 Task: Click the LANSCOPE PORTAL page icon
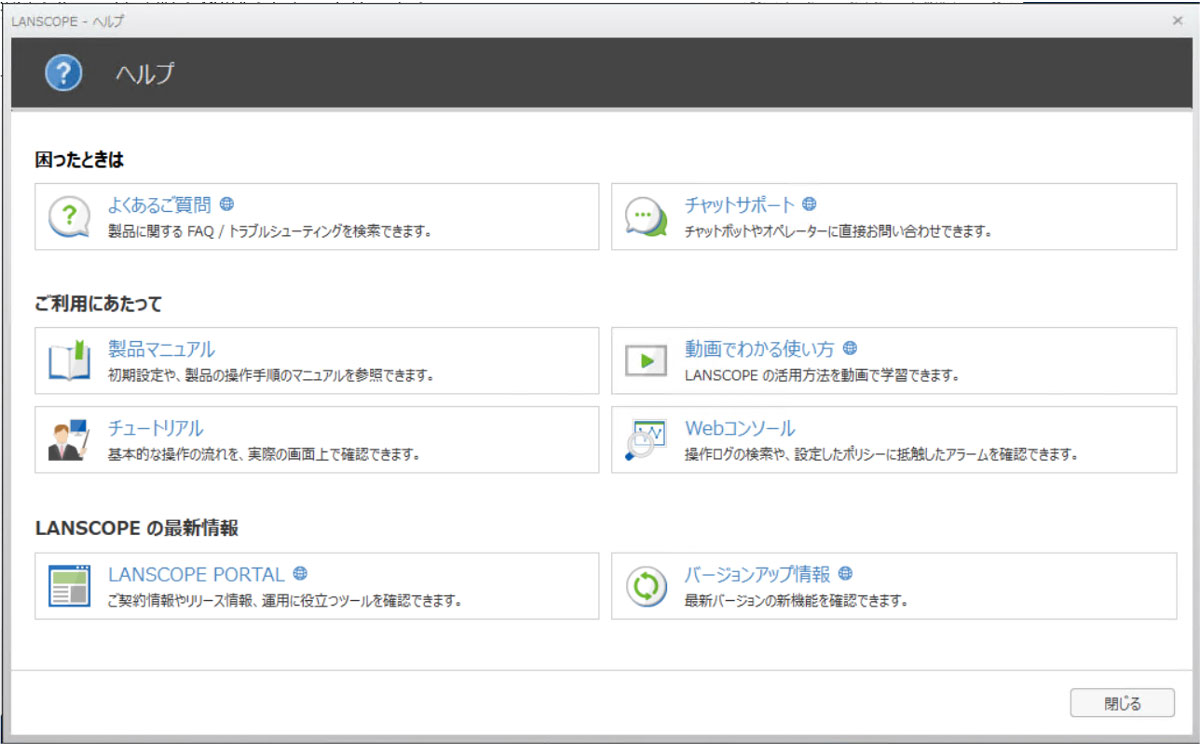click(69, 586)
